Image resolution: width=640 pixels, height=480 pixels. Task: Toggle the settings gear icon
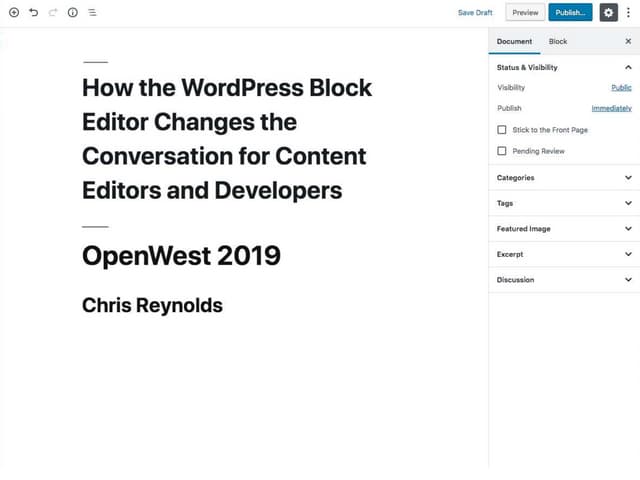(x=608, y=13)
